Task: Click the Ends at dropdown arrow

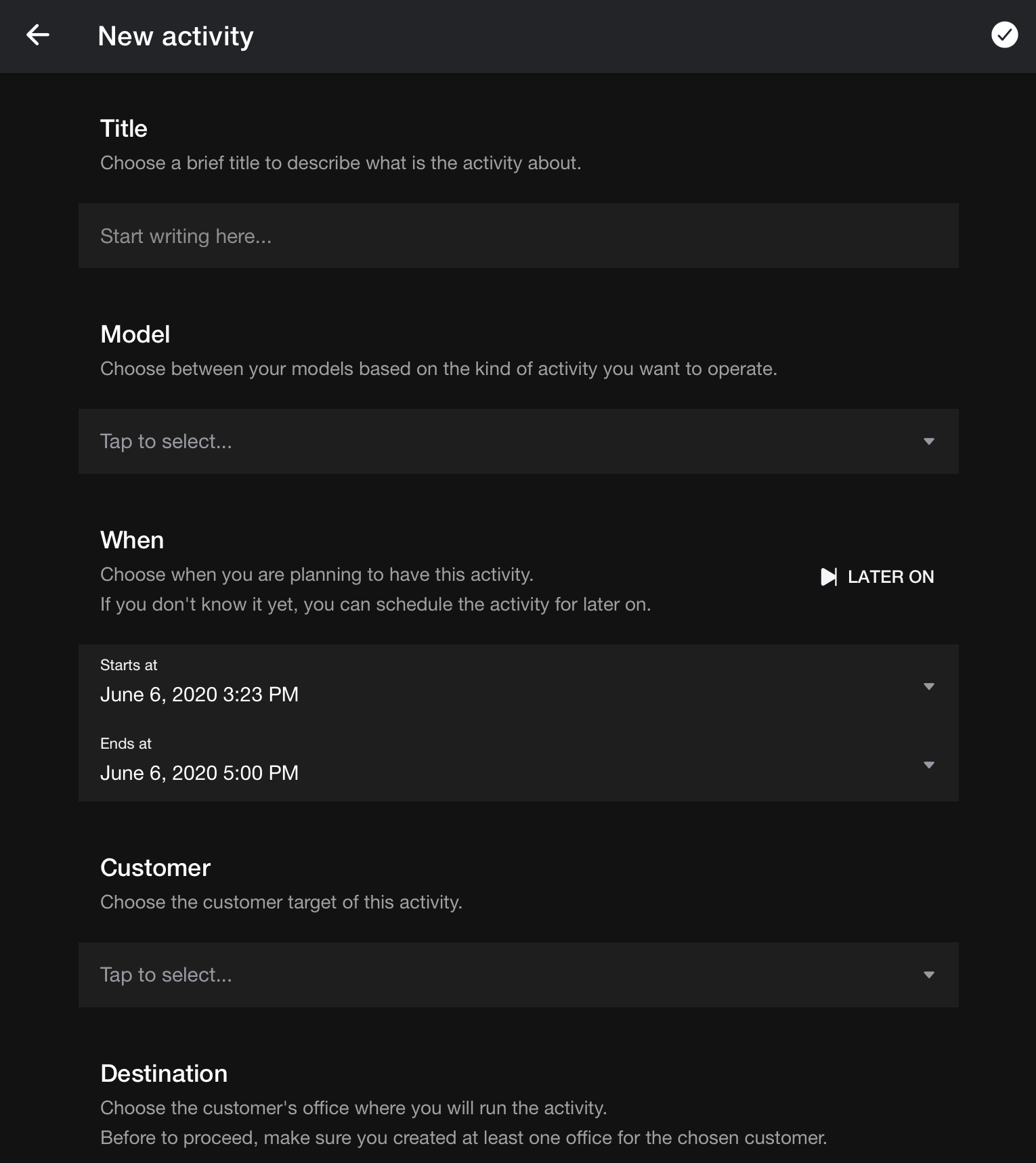Action: coord(929,765)
